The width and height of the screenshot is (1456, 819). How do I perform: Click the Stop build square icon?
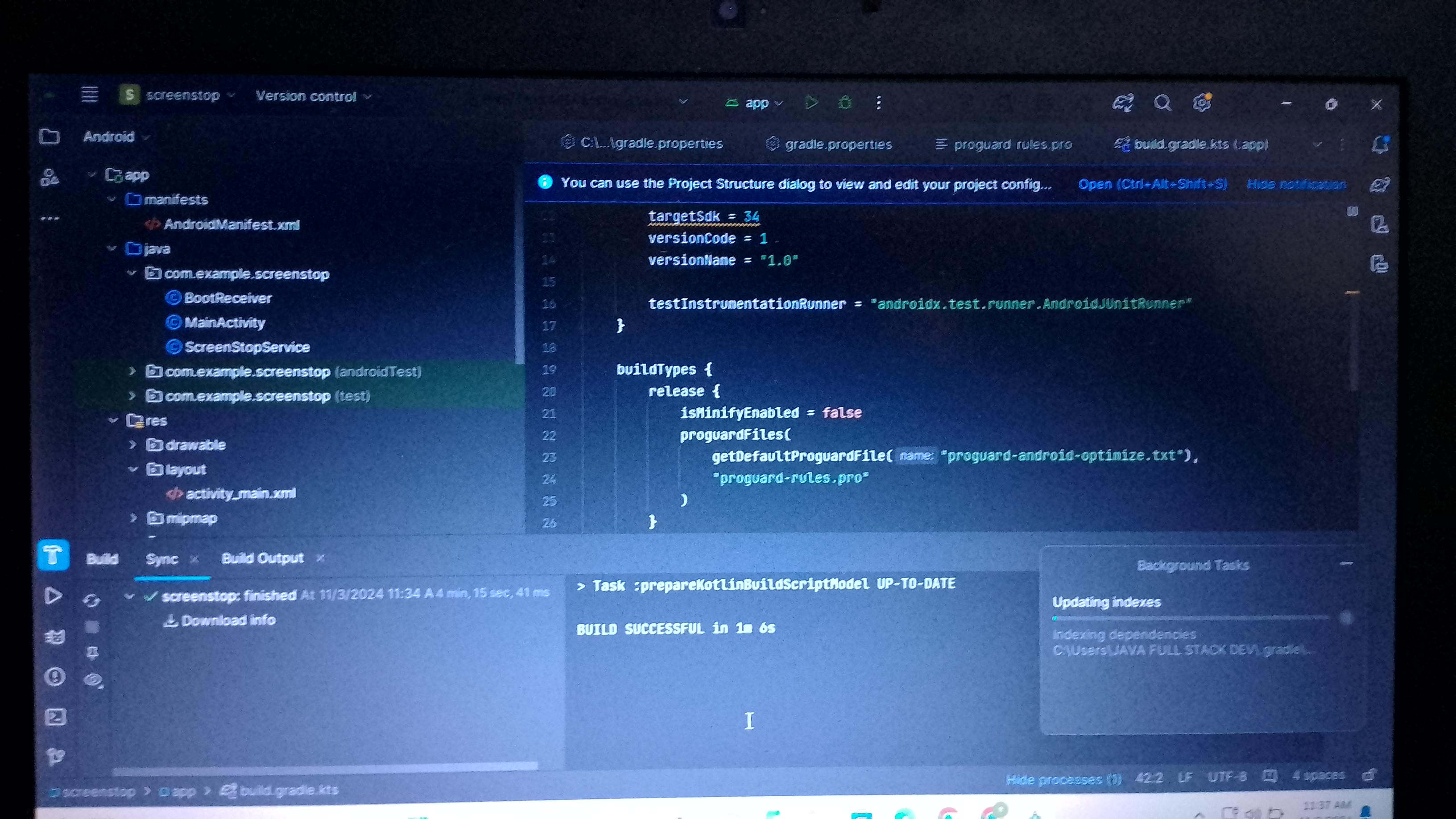point(92,627)
